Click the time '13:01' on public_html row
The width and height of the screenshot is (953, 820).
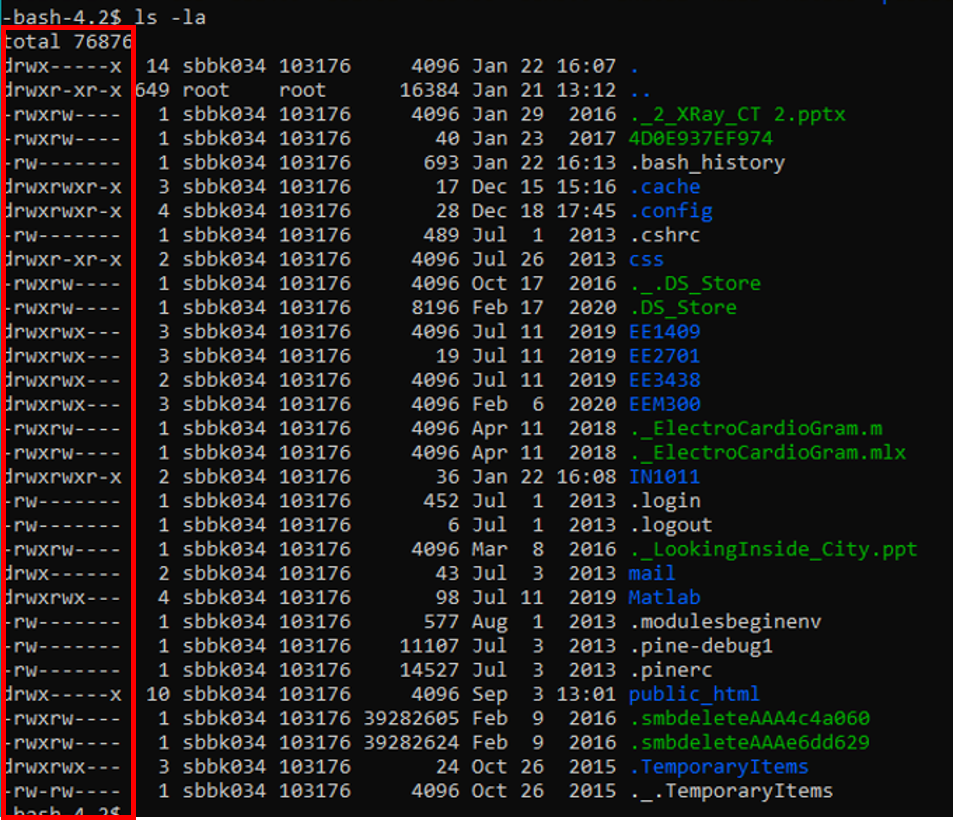(x=586, y=694)
